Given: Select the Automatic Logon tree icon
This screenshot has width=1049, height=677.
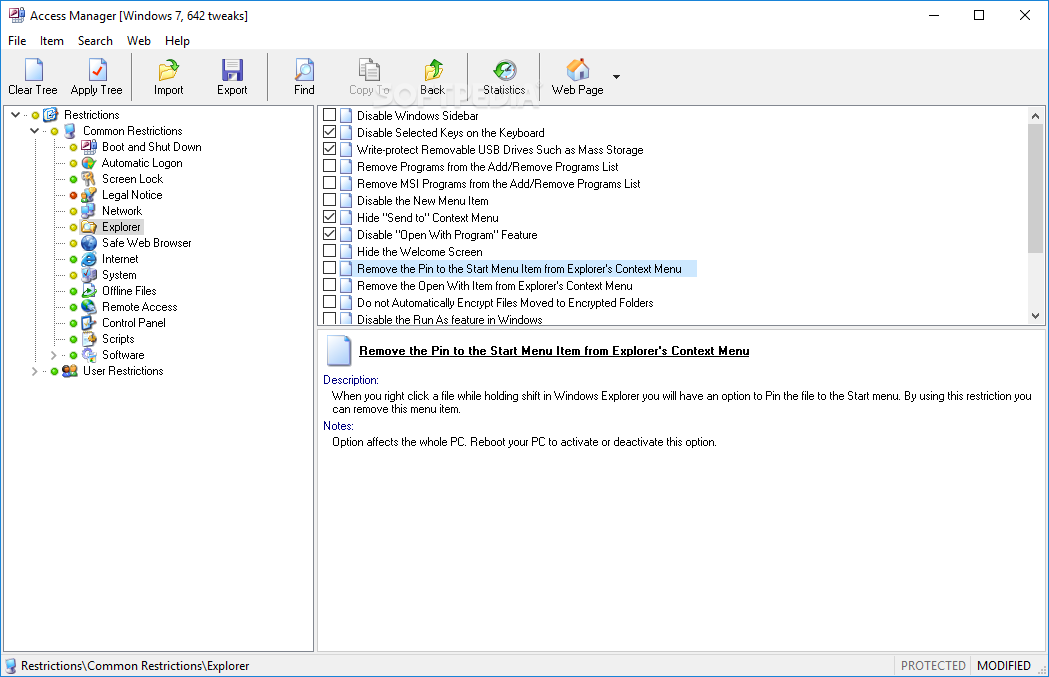Looking at the screenshot, I should point(89,163).
